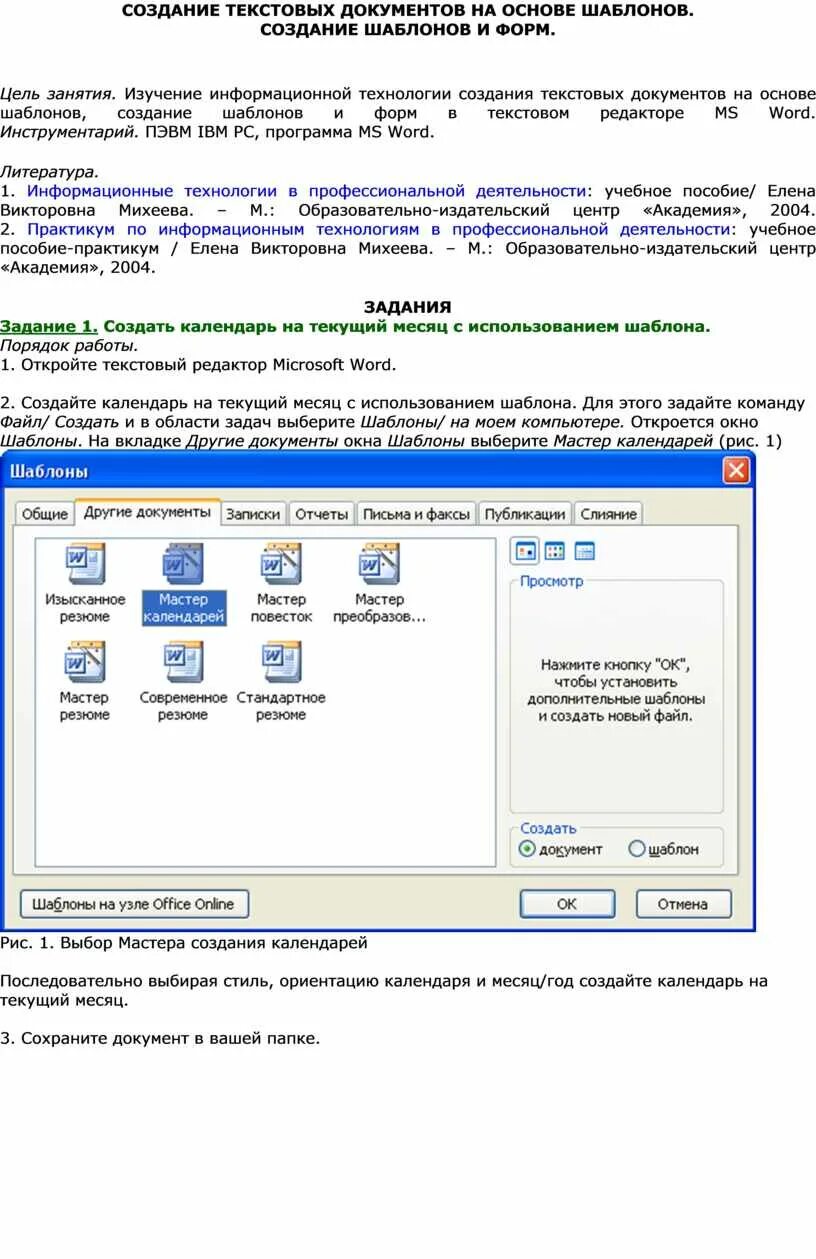Click the Шаблоны dialog title bar text
The width and height of the screenshot is (816, 1259).
coord(49,471)
